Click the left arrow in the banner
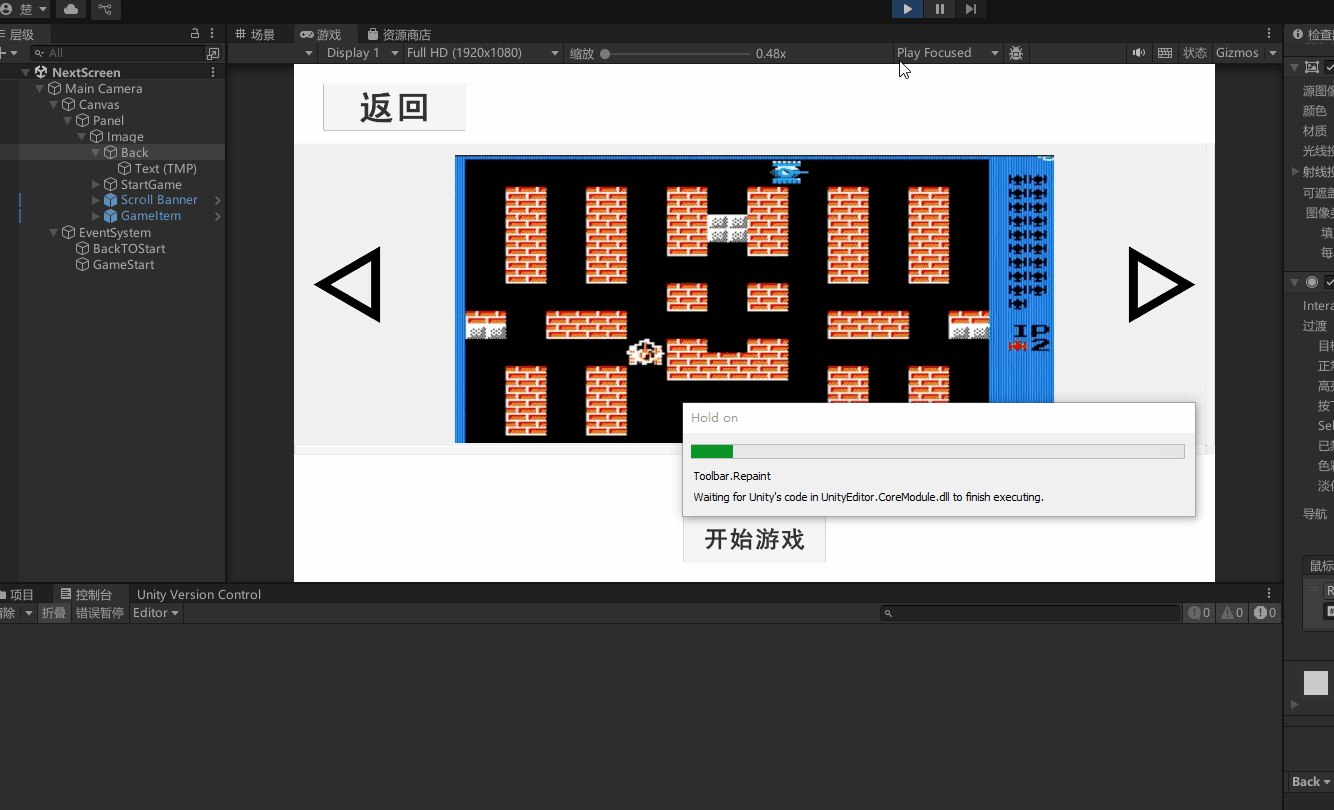 (348, 285)
